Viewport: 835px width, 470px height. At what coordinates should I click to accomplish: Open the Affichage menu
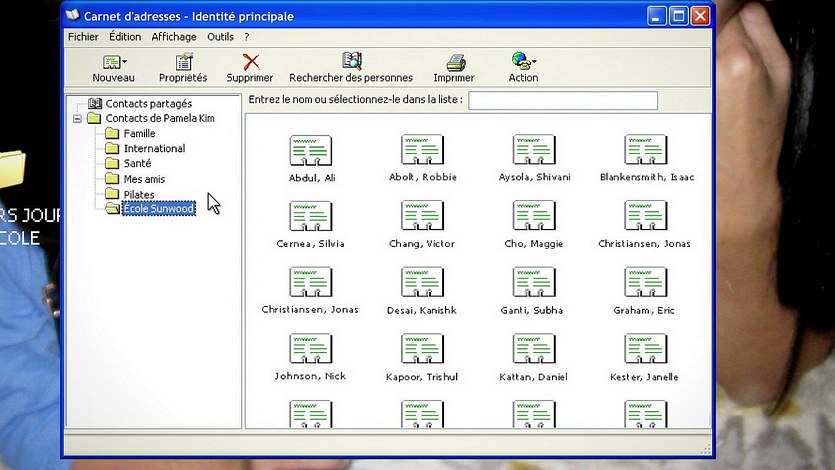pyautogui.click(x=174, y=37)
